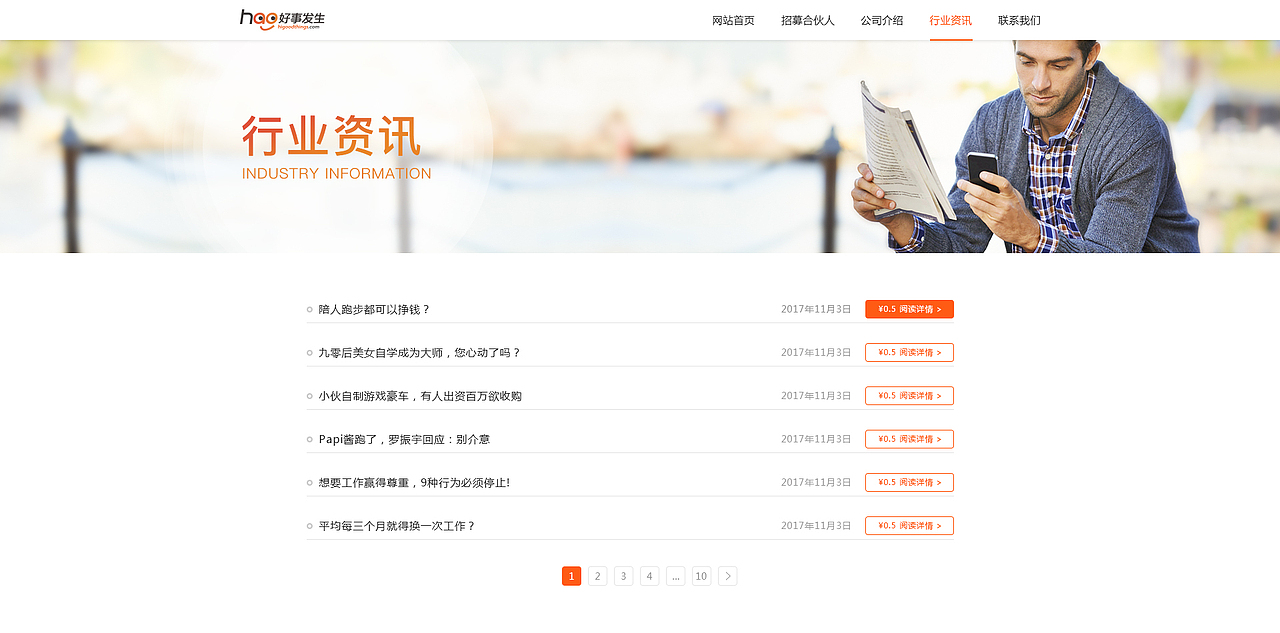This screenshot has width=1280, height=633.
Task: Click 阅读详情 button for 九零后美女 article
Action: [909, 352]
